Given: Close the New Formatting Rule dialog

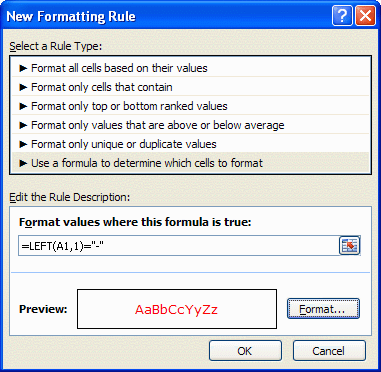Looking at the screenshot, I should 365,16.
